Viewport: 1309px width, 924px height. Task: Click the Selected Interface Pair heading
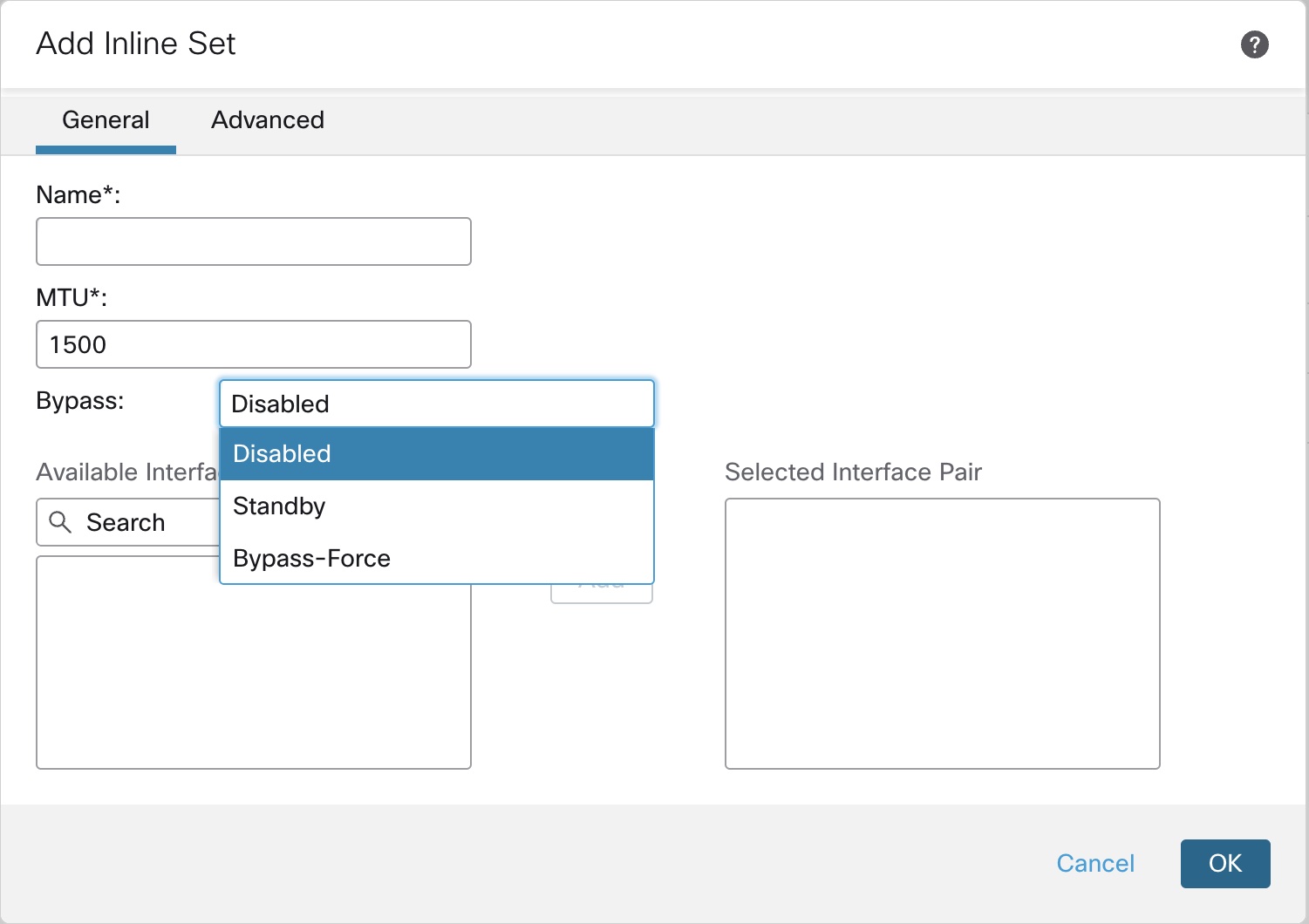(x=853, y=472)
